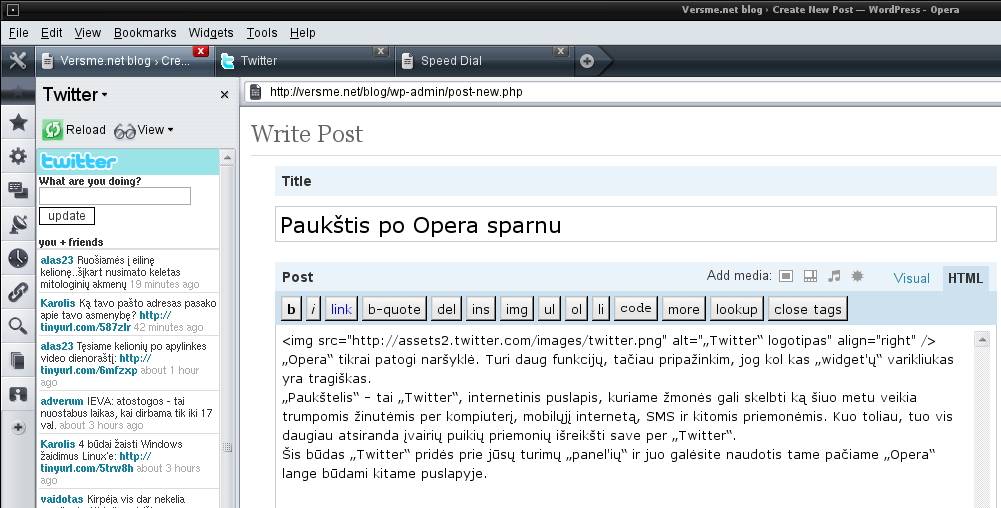Viewport: 1001px width, 508px height.
Task: Open the View dropdown with glasses icon
Action: 144,130
